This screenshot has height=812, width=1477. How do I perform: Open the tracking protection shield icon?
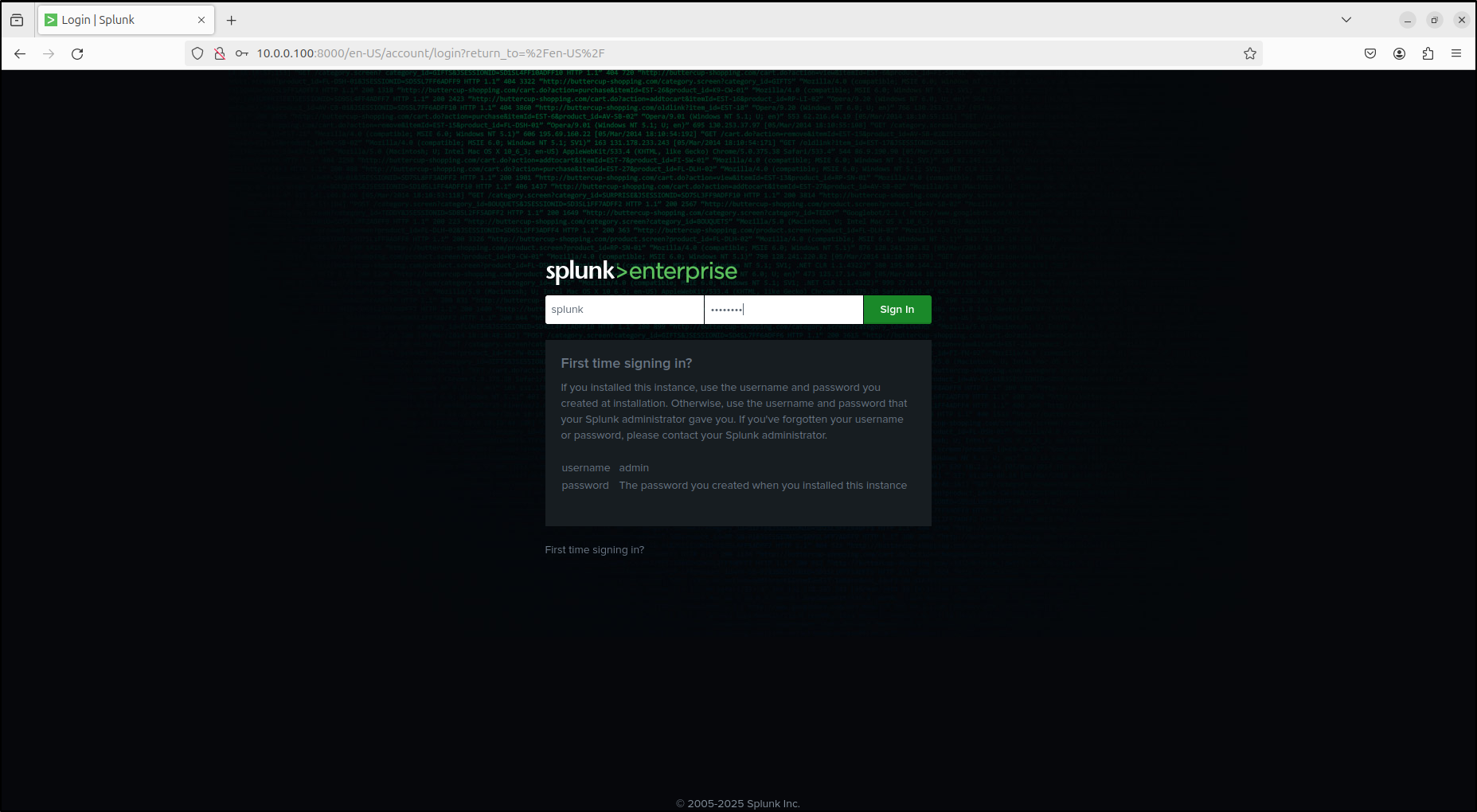197,53
